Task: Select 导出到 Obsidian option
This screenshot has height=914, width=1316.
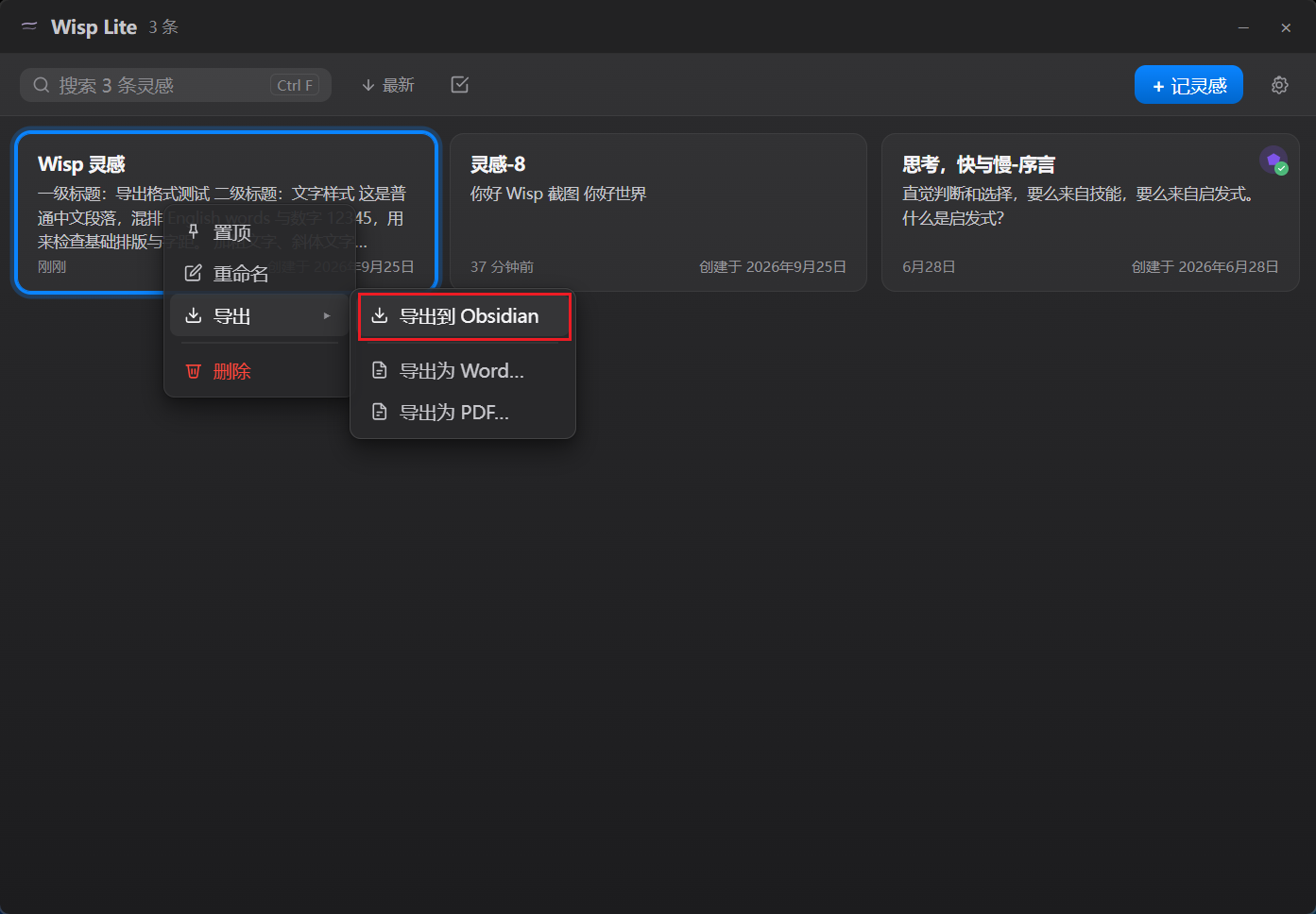Action: coord(464,316)
